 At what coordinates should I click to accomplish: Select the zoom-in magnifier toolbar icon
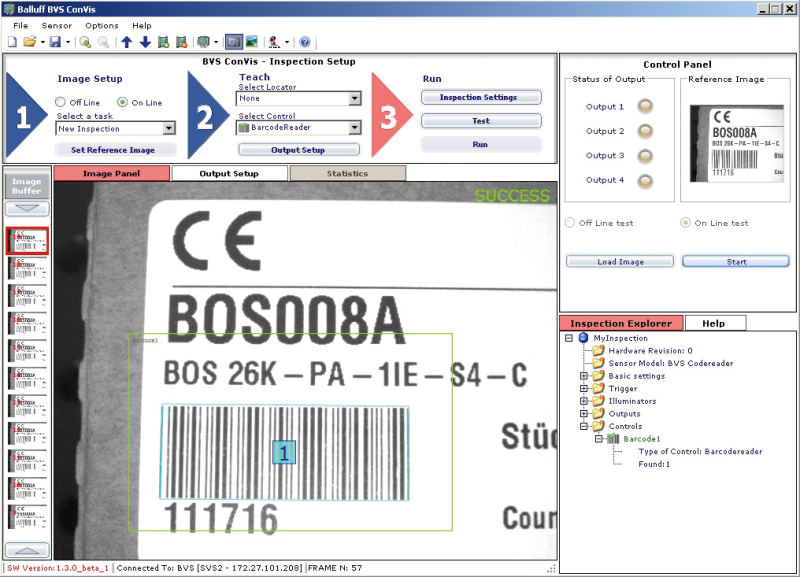(x=84, y=42)
